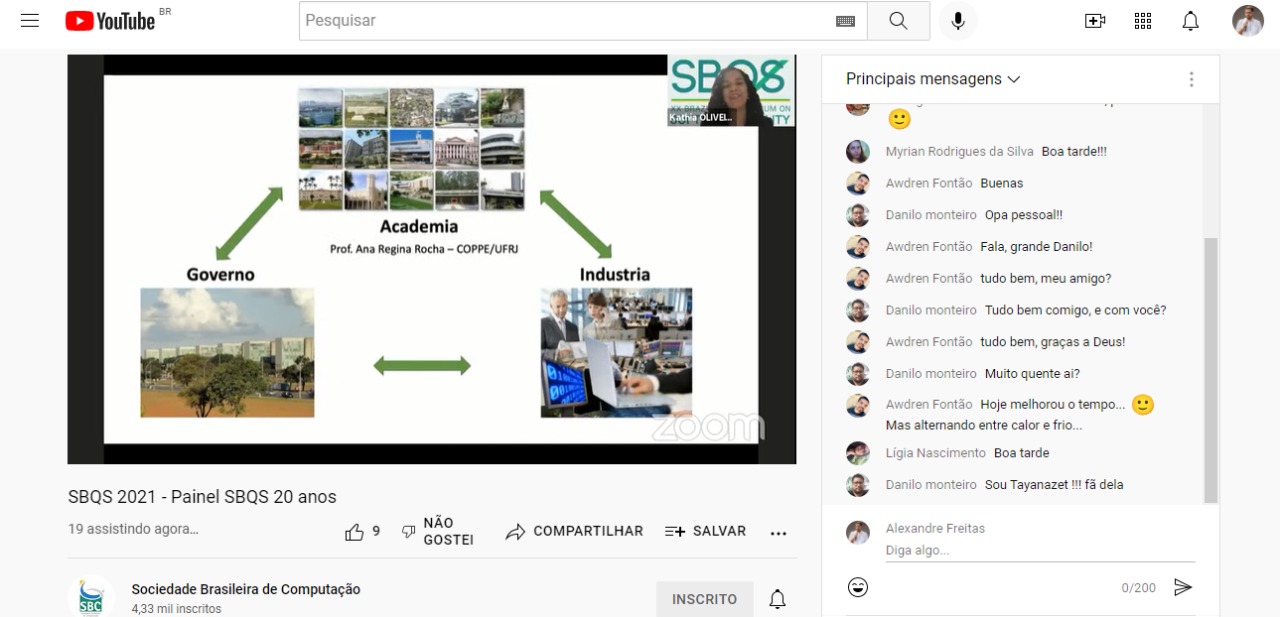Open chat options three-dot menu
The height and width of the screenshot is (617, 1280).
coord(1191,79)
